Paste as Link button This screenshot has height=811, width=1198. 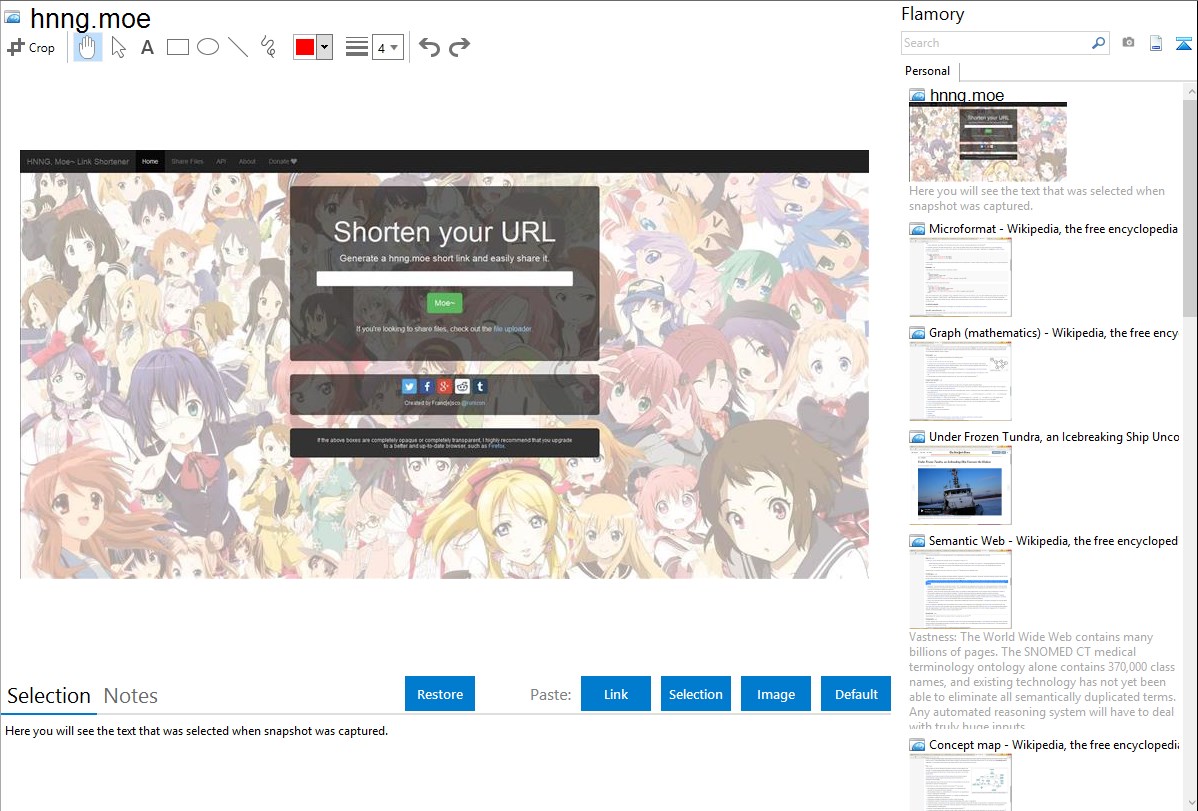(616, 694)
